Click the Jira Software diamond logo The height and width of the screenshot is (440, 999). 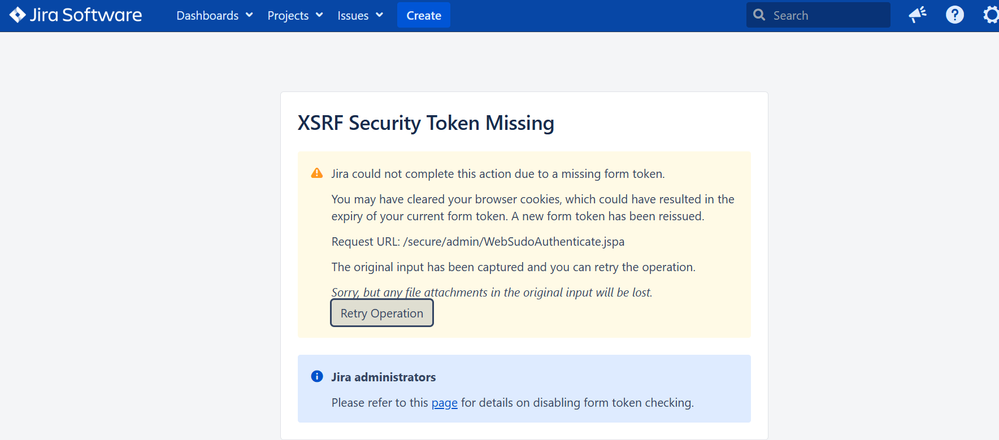click(17, 15)
